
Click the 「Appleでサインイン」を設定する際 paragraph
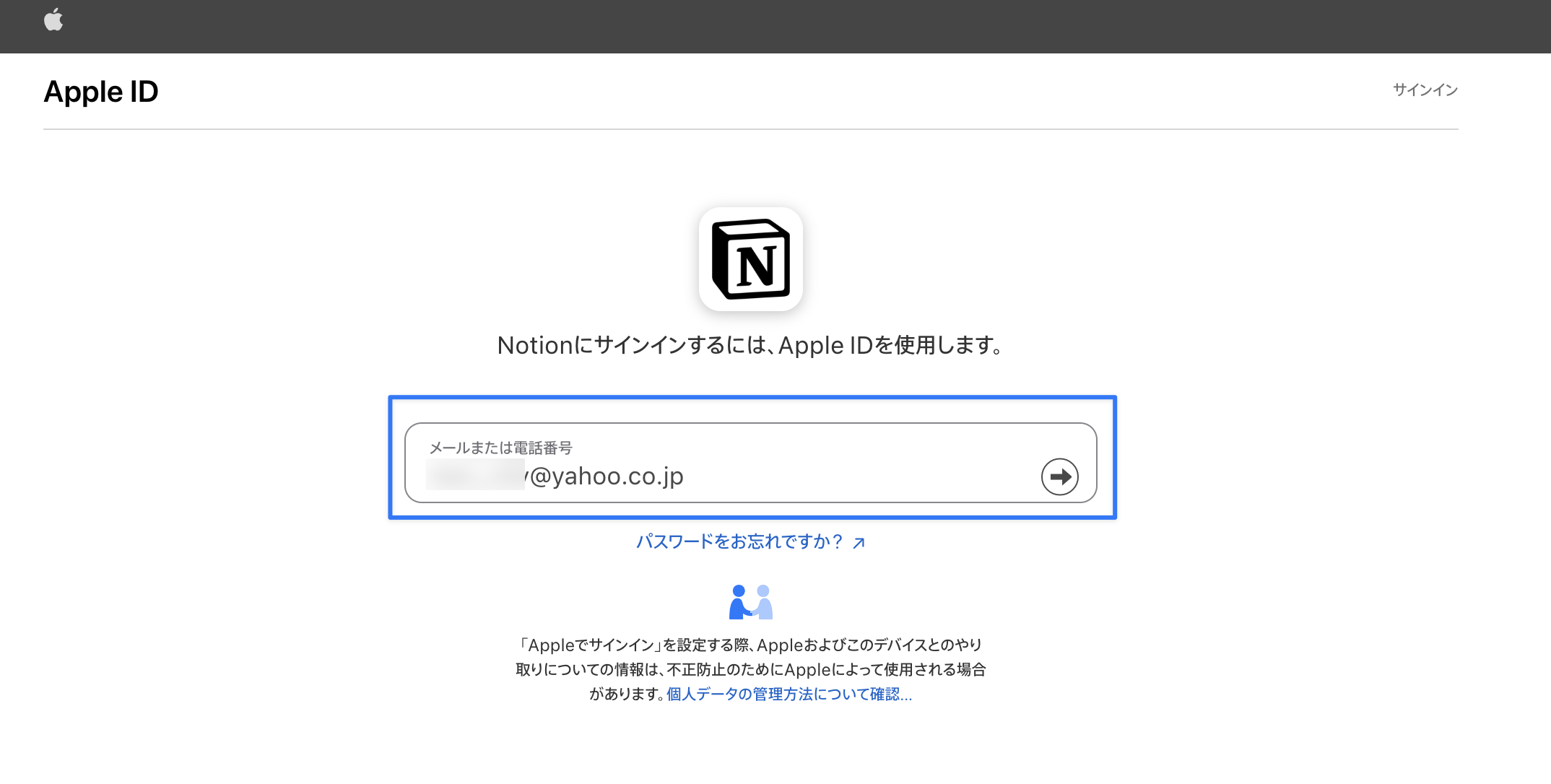pyautogui.click(x=751, y=669)
